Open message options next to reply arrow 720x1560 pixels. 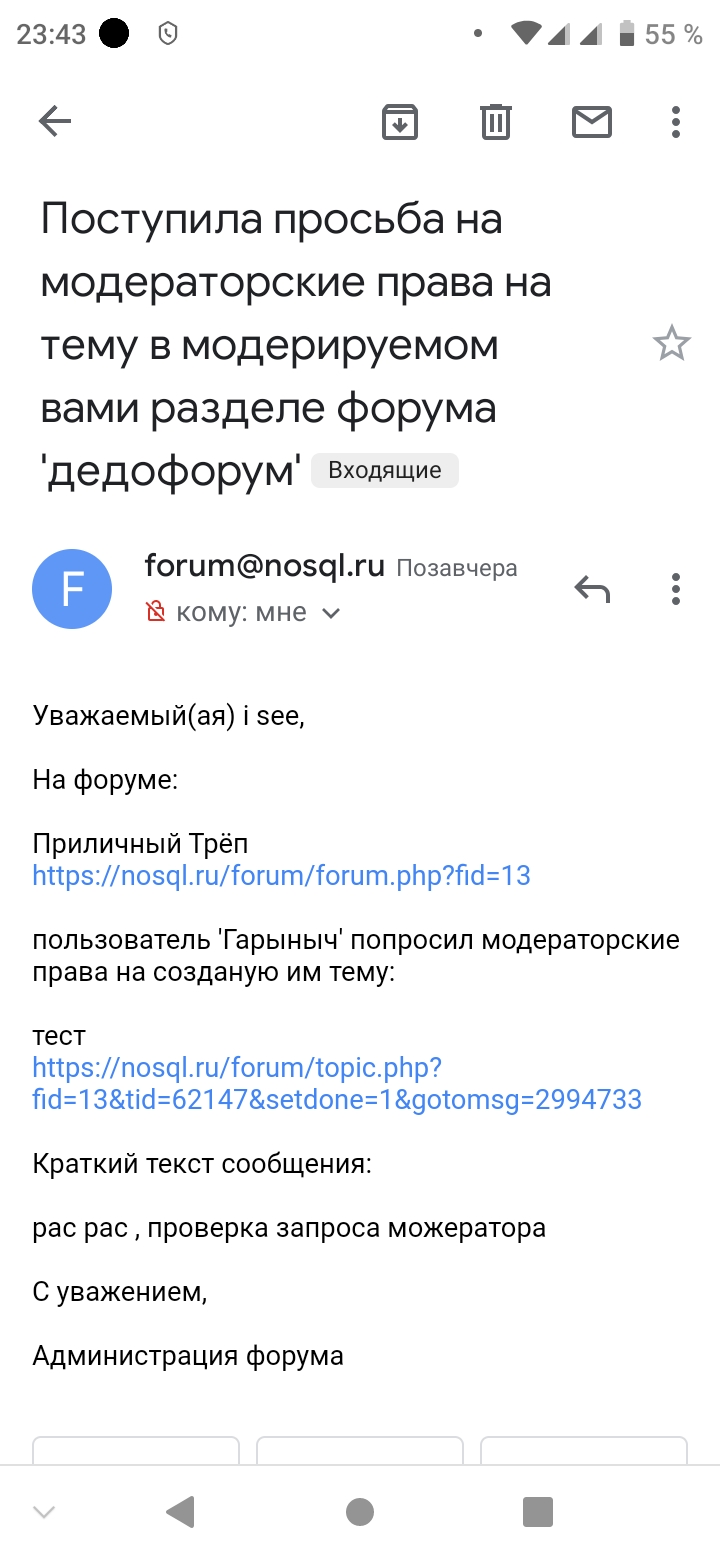tap(676, 589)
